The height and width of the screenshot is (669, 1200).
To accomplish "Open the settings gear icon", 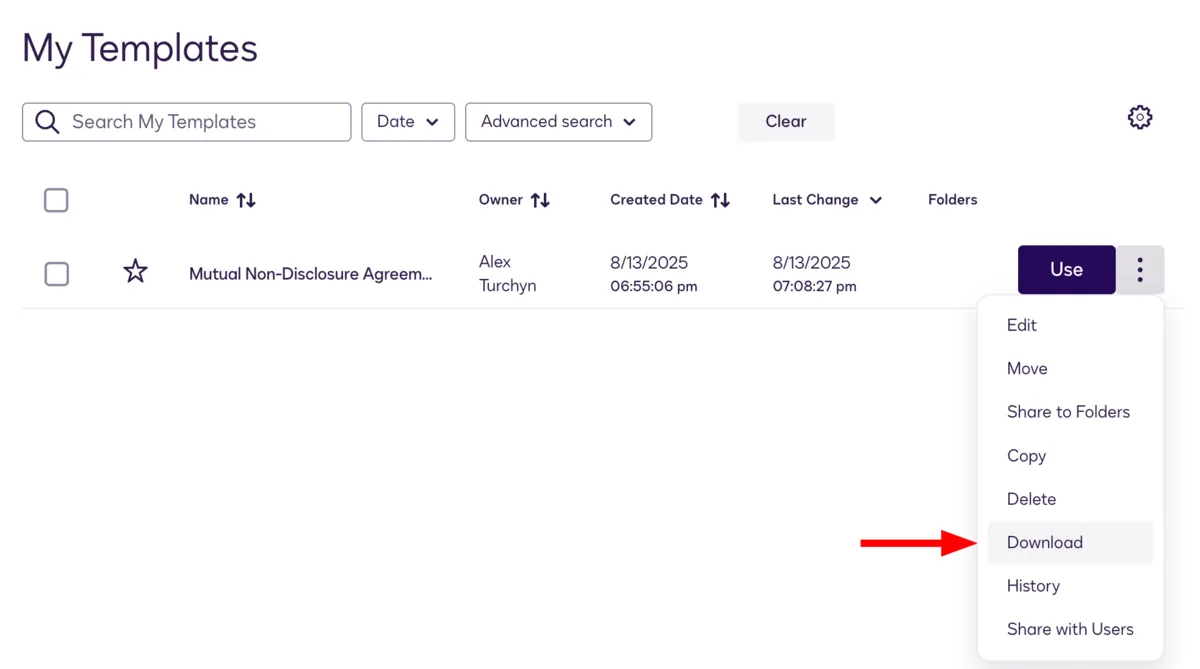I will [1139, 118].
